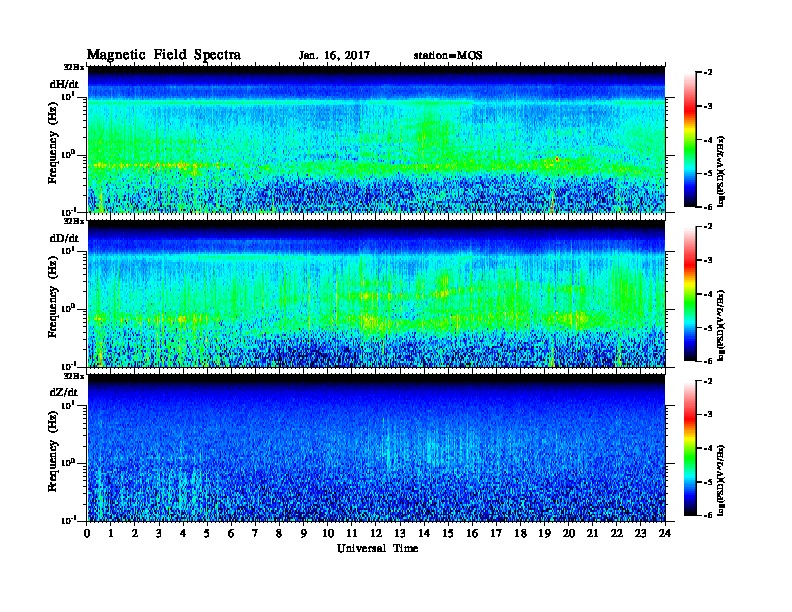Click the "station=MOS" label

pos(448,56)
